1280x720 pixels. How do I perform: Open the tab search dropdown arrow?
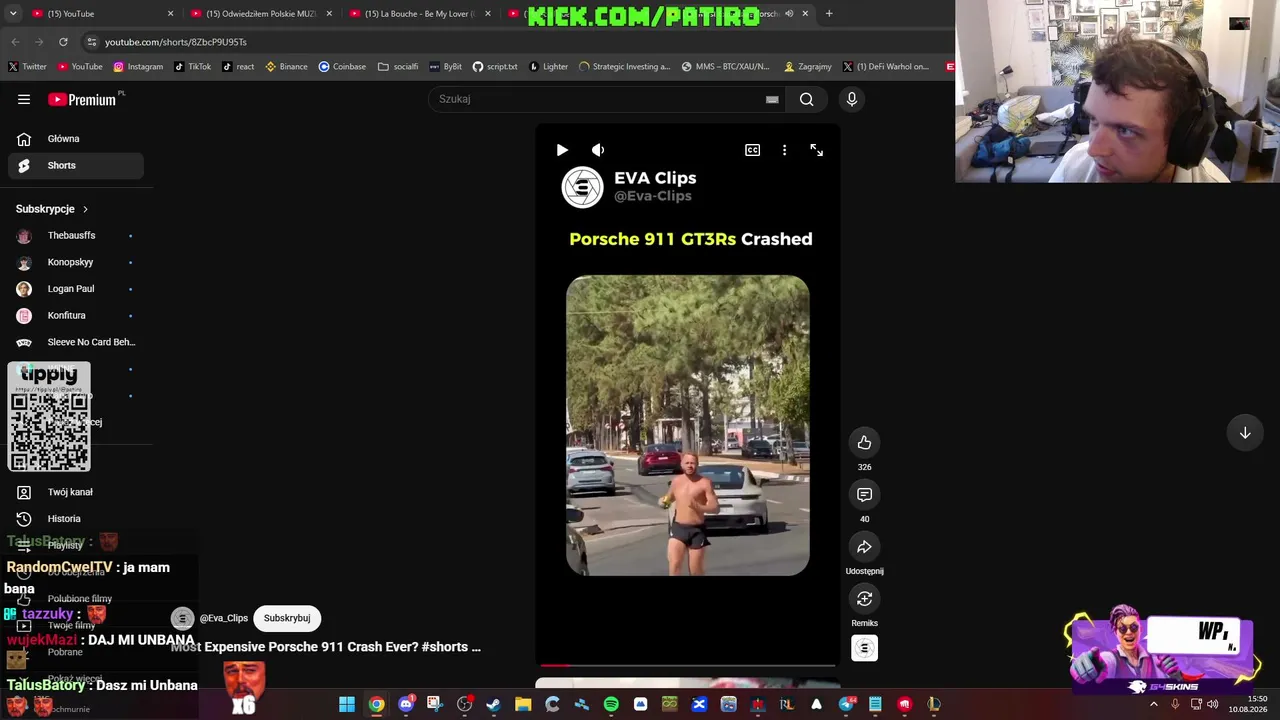[13, 14]
